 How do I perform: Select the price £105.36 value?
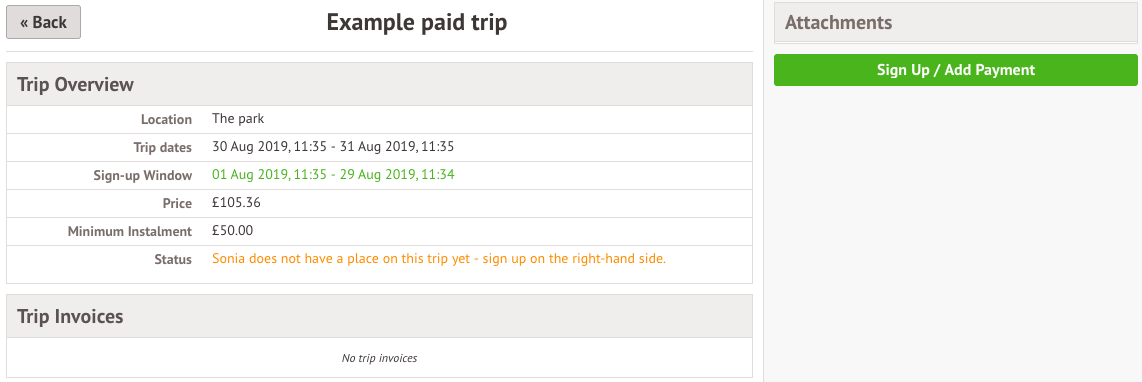pyautogui.click(x=236, y=203)
